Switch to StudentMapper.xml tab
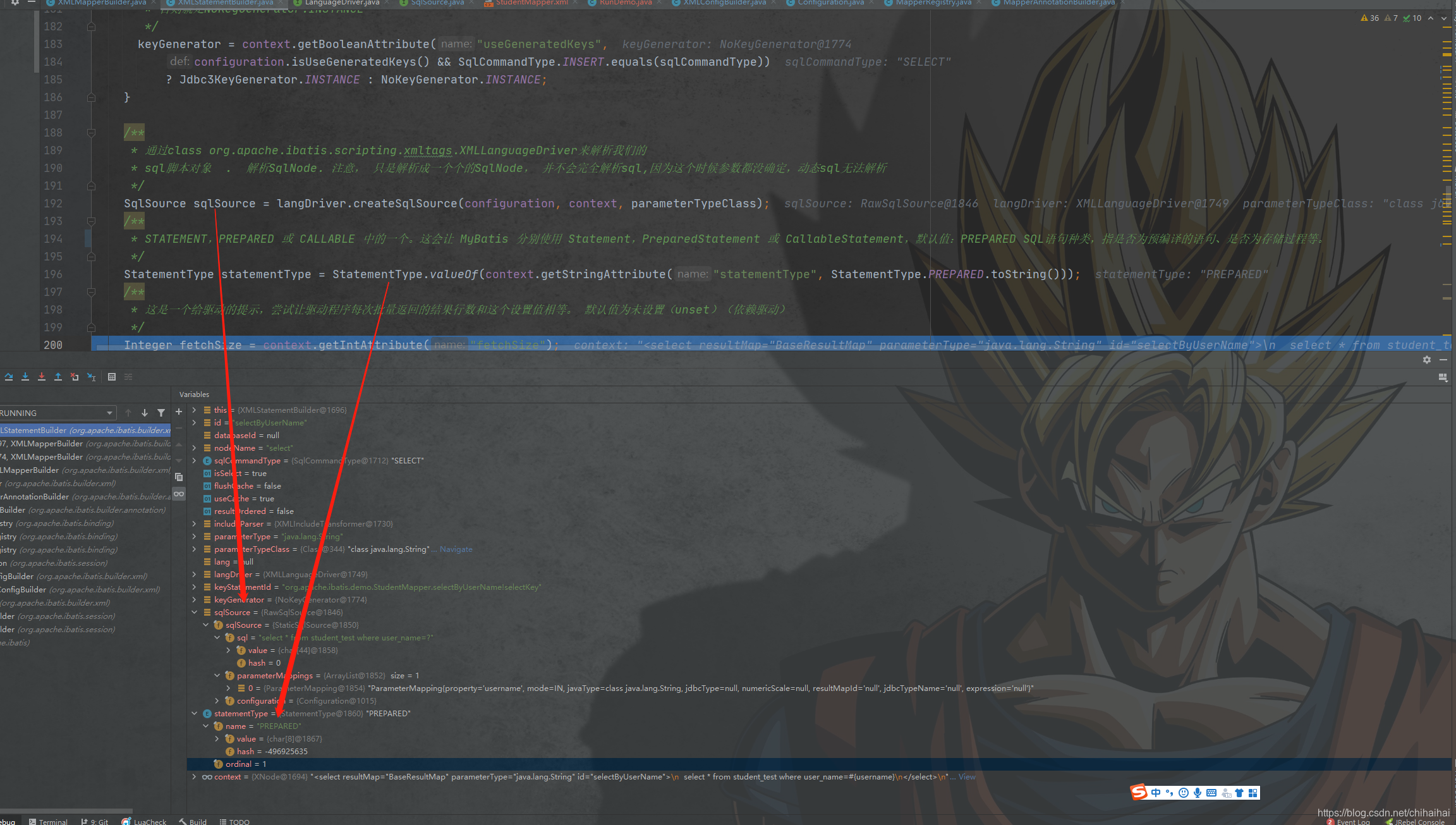The image size is (1456, 825). pos(531,3)
